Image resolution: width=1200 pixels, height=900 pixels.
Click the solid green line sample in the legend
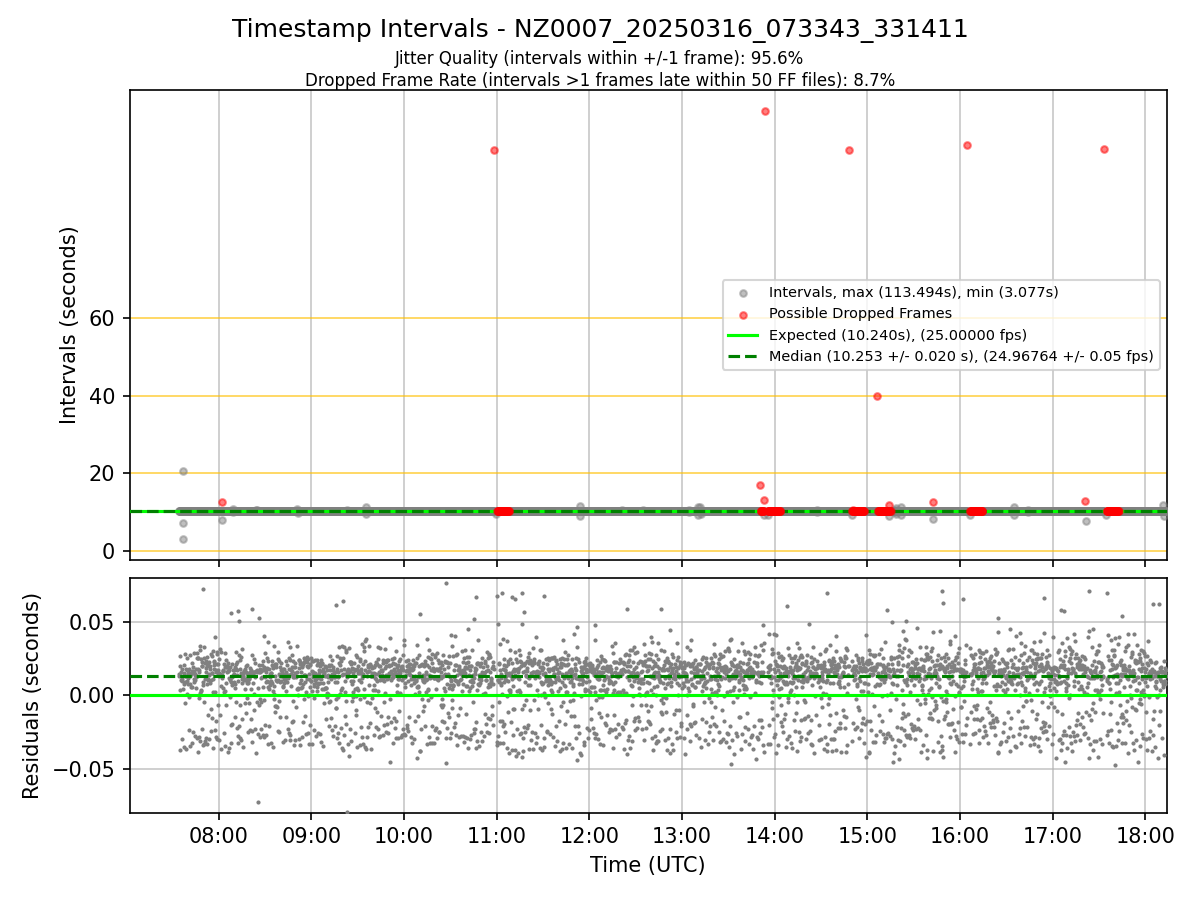743,334
